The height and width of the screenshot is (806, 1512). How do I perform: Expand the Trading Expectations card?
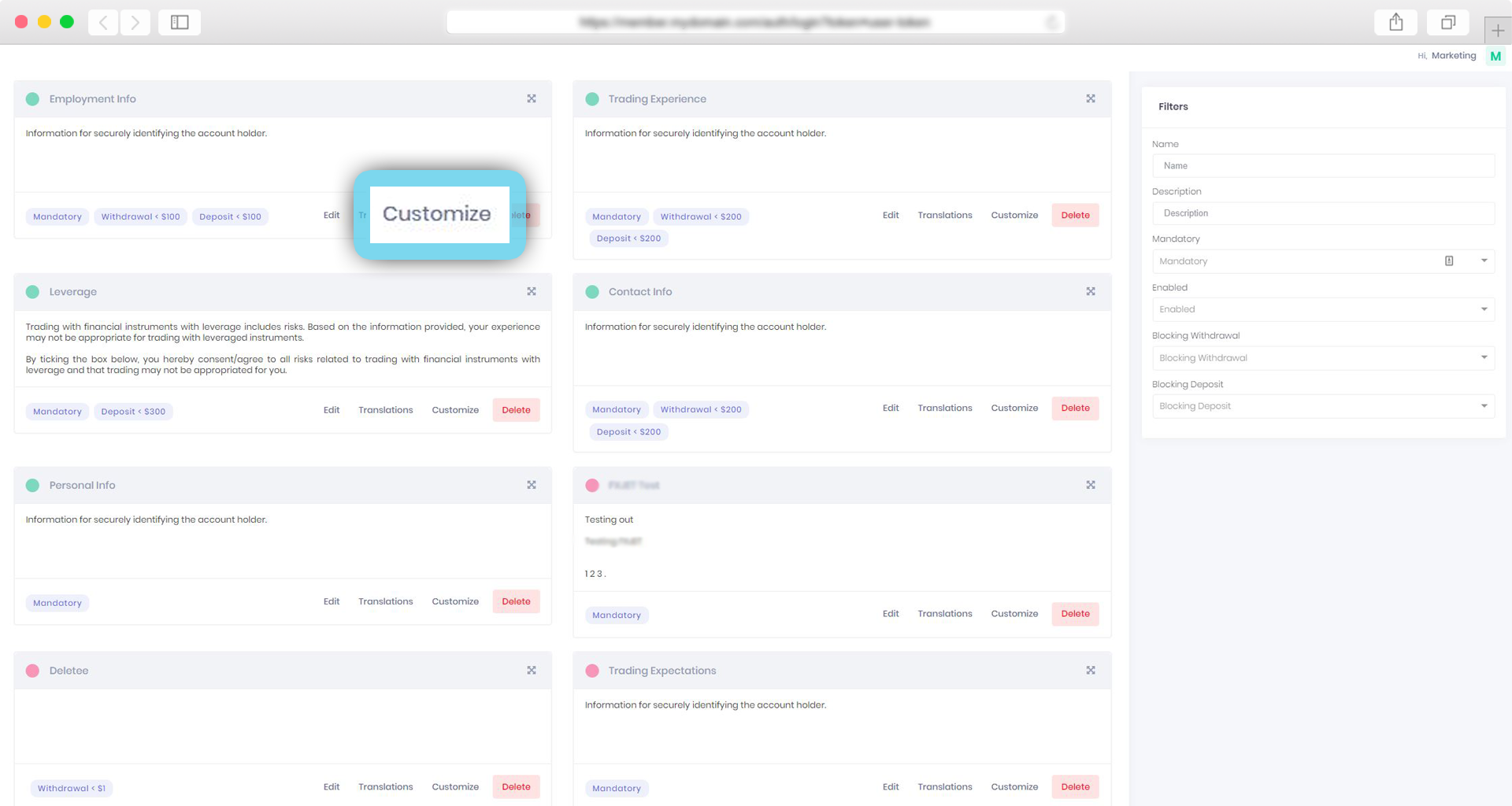[x=1091, y=671]
